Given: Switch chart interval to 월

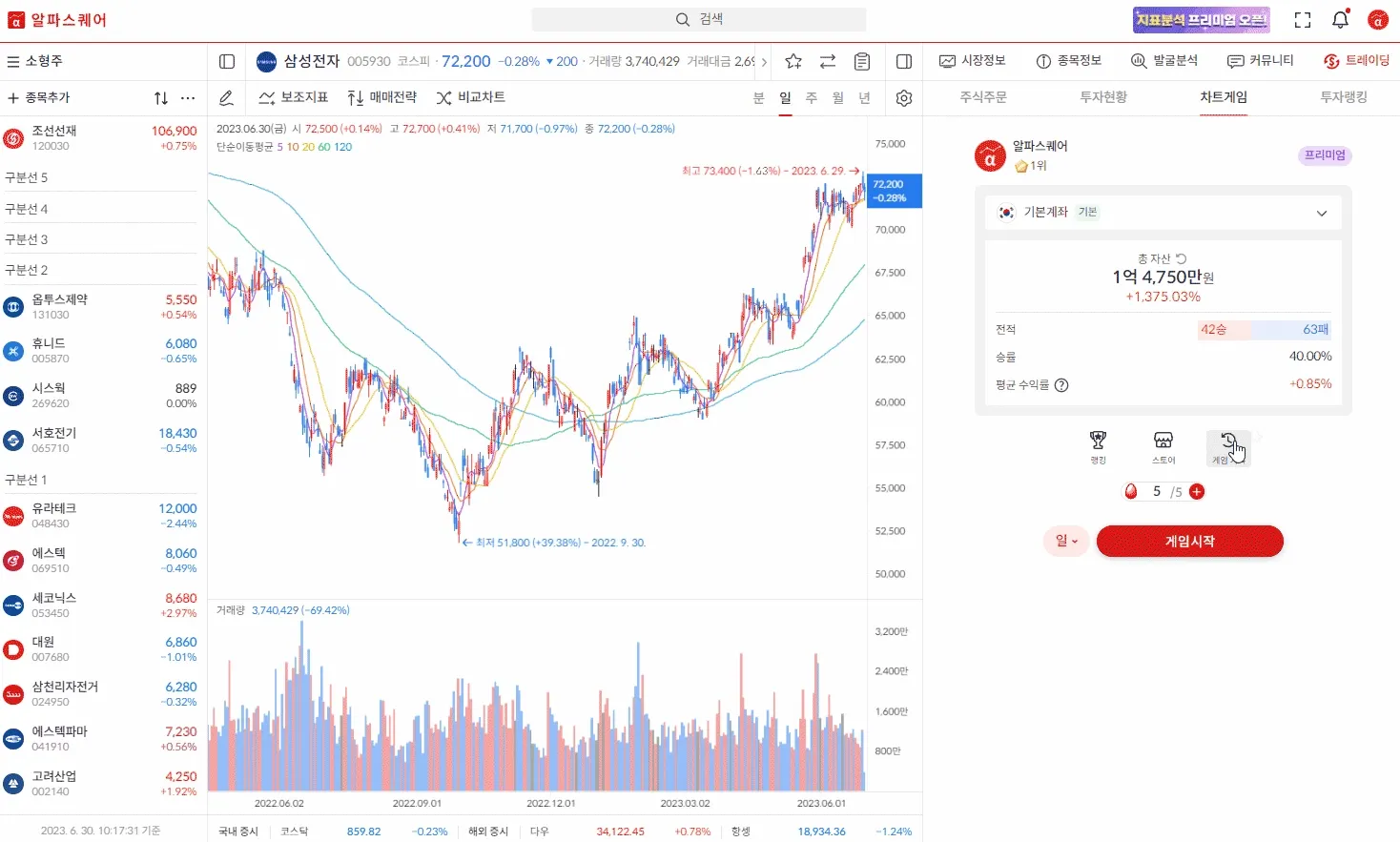Looking at the screenshot, I should click(x=838, y=97).
